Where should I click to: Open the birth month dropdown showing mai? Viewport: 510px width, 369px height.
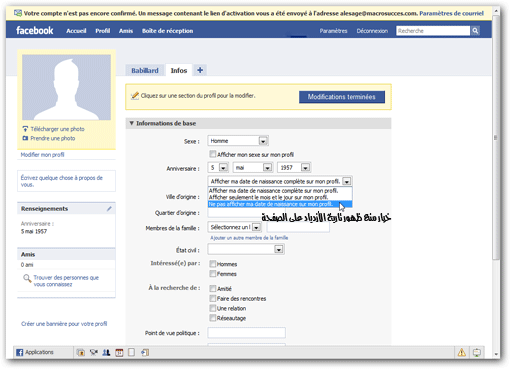coord(253,167)
